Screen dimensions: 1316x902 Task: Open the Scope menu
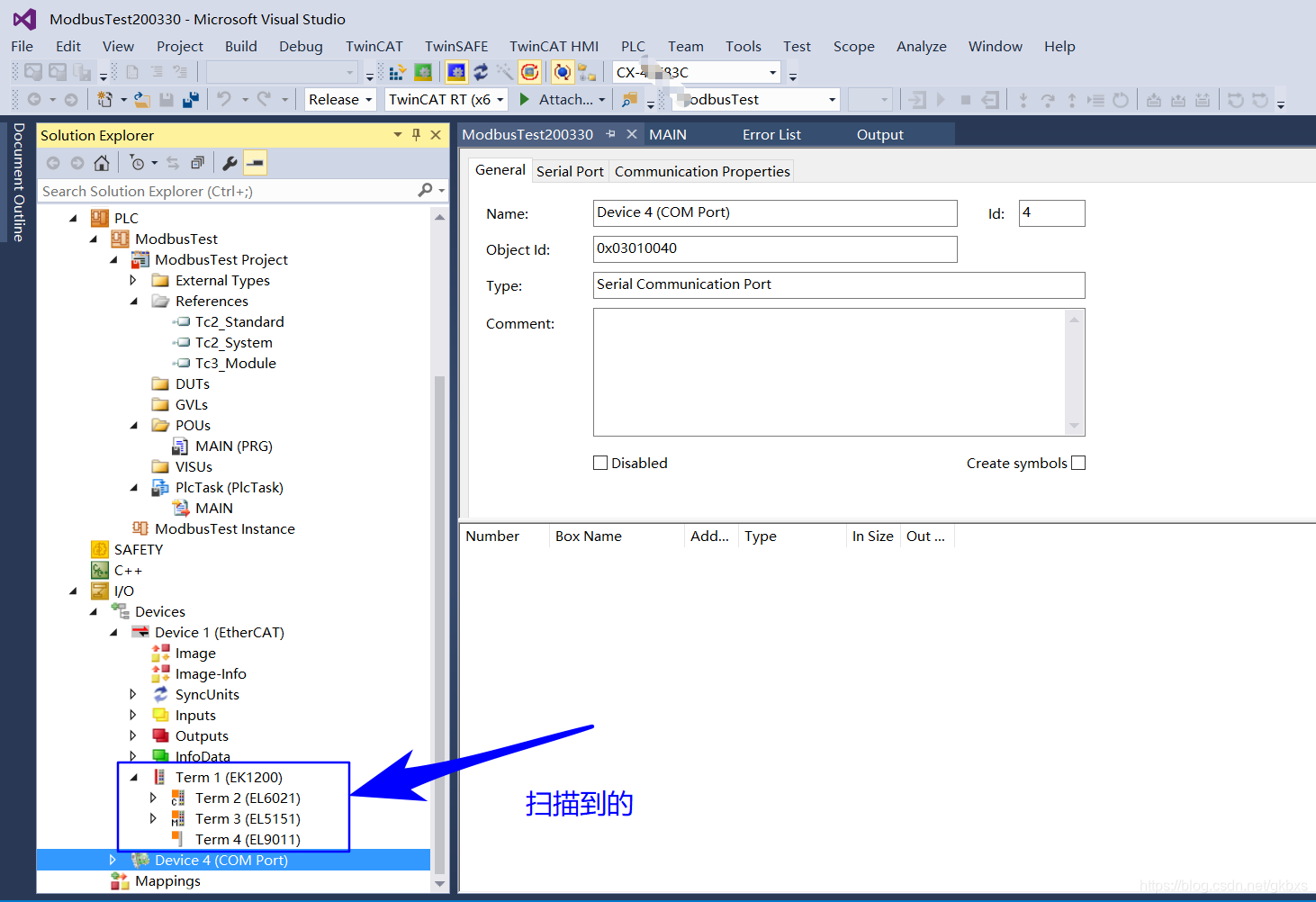(x=853, y=46)
